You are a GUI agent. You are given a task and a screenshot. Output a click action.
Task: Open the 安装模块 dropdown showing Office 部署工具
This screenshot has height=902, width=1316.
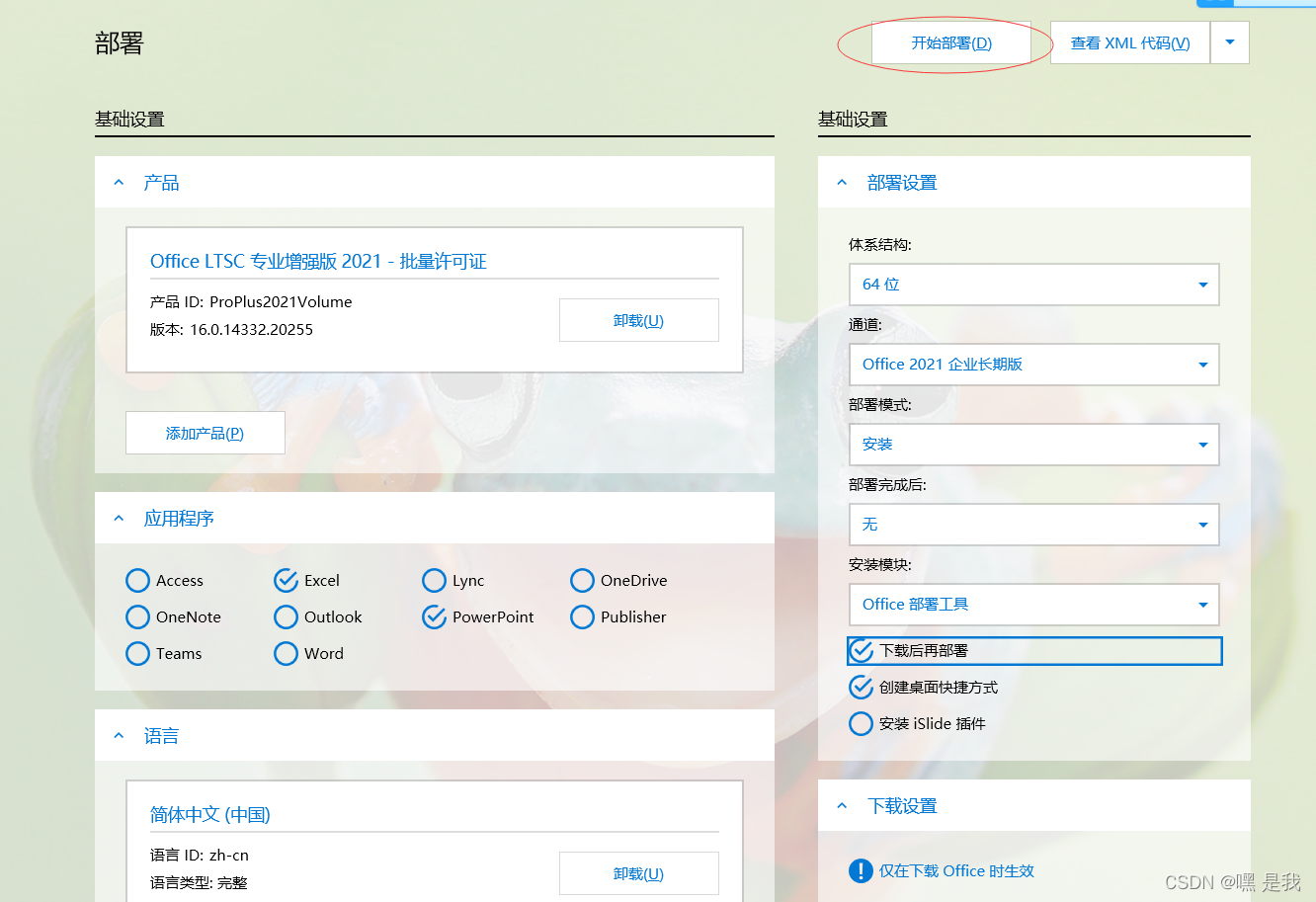coord(1034,605)
